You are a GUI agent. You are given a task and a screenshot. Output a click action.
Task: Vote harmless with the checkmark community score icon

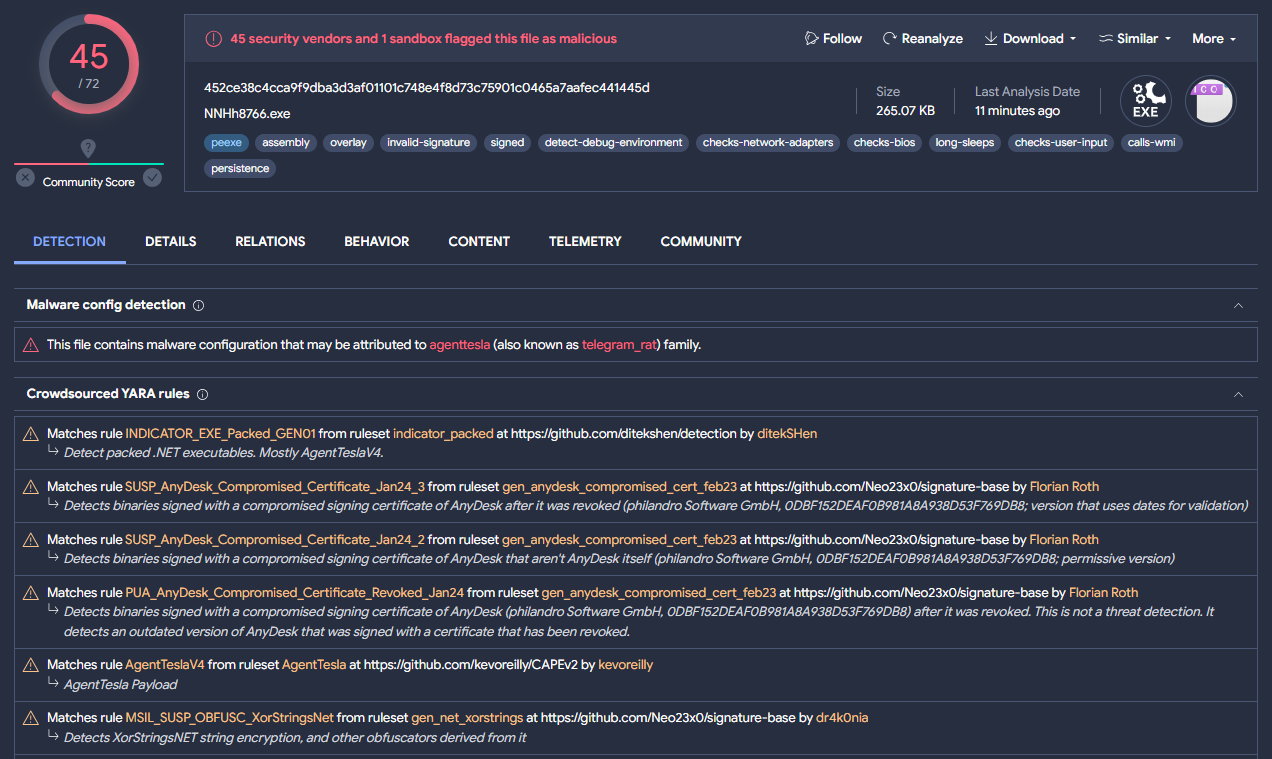click(152, 177)
